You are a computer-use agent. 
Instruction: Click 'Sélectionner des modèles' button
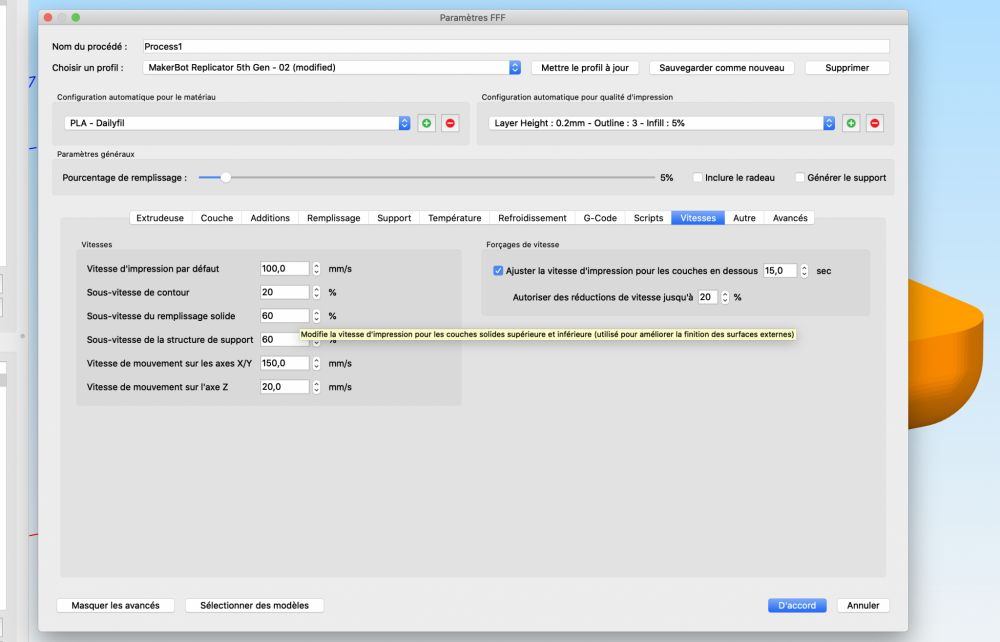(x=254, y=606)
